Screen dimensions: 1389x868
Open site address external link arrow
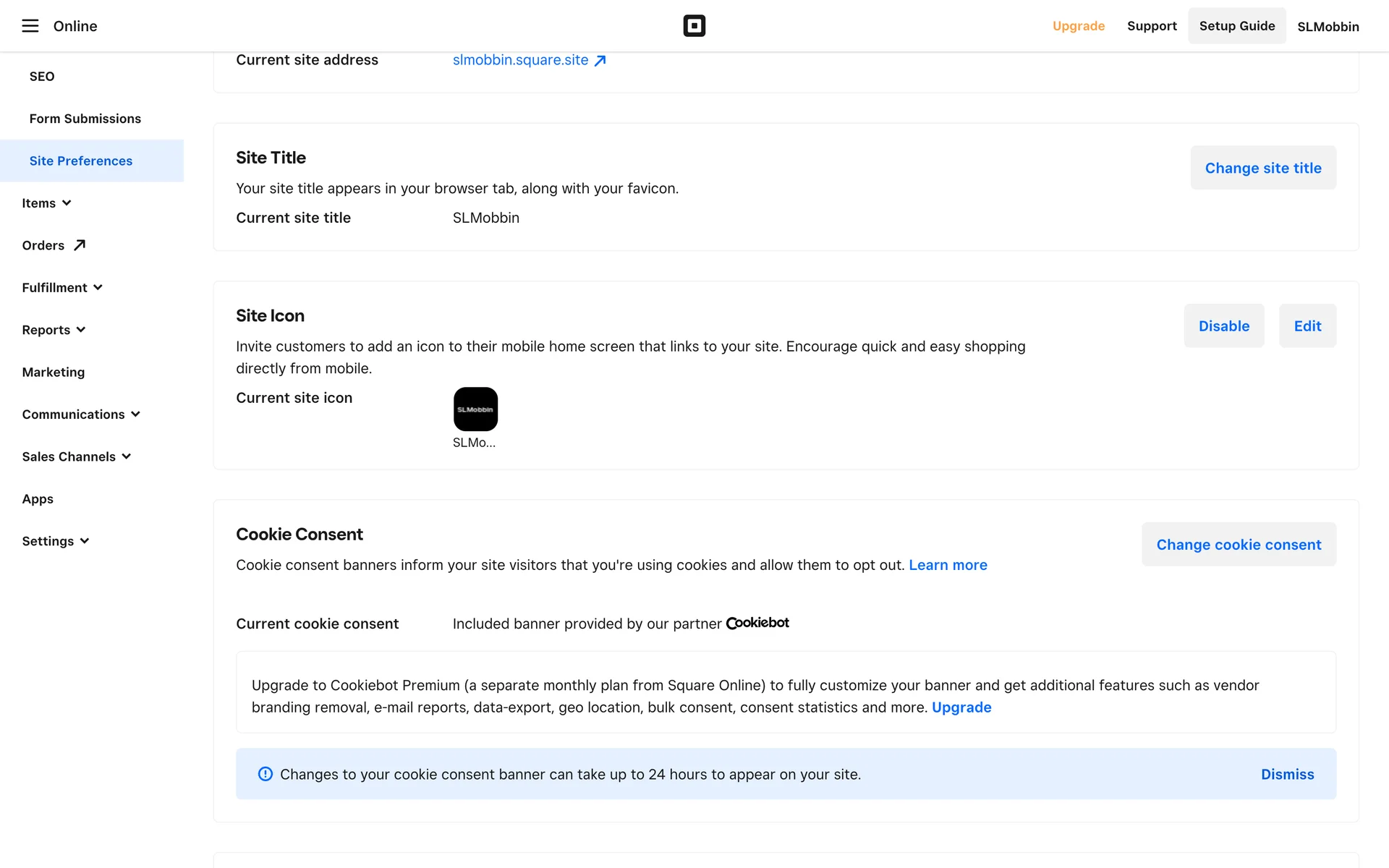point(600,61)
